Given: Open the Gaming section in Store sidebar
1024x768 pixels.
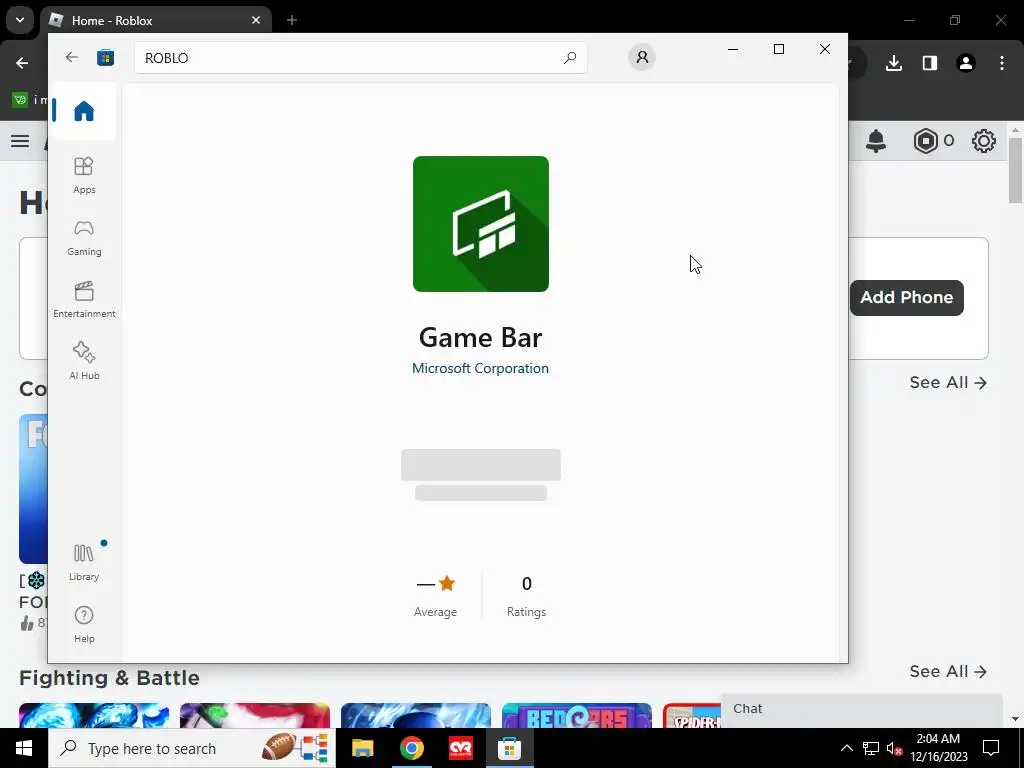Looking at the screenshot, I should coord(84,238).
